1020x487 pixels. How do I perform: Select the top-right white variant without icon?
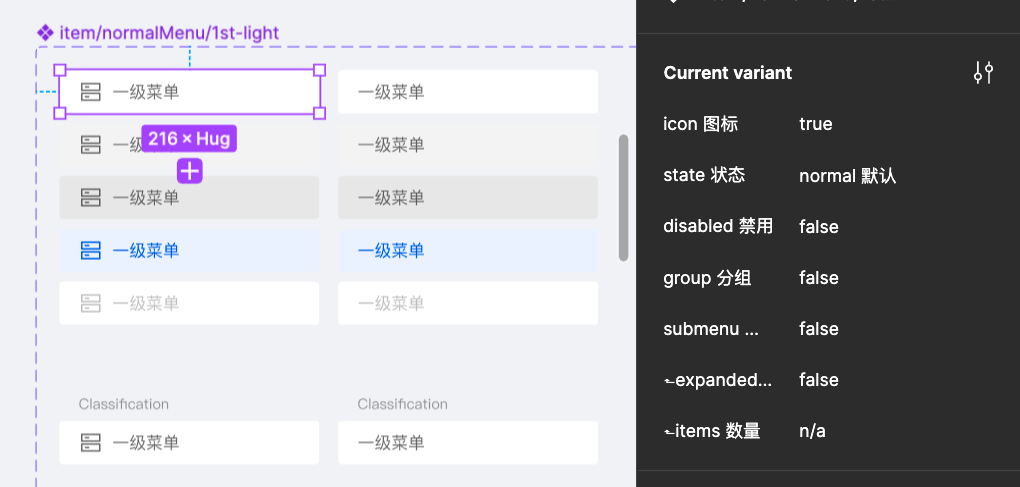[467, 92]
